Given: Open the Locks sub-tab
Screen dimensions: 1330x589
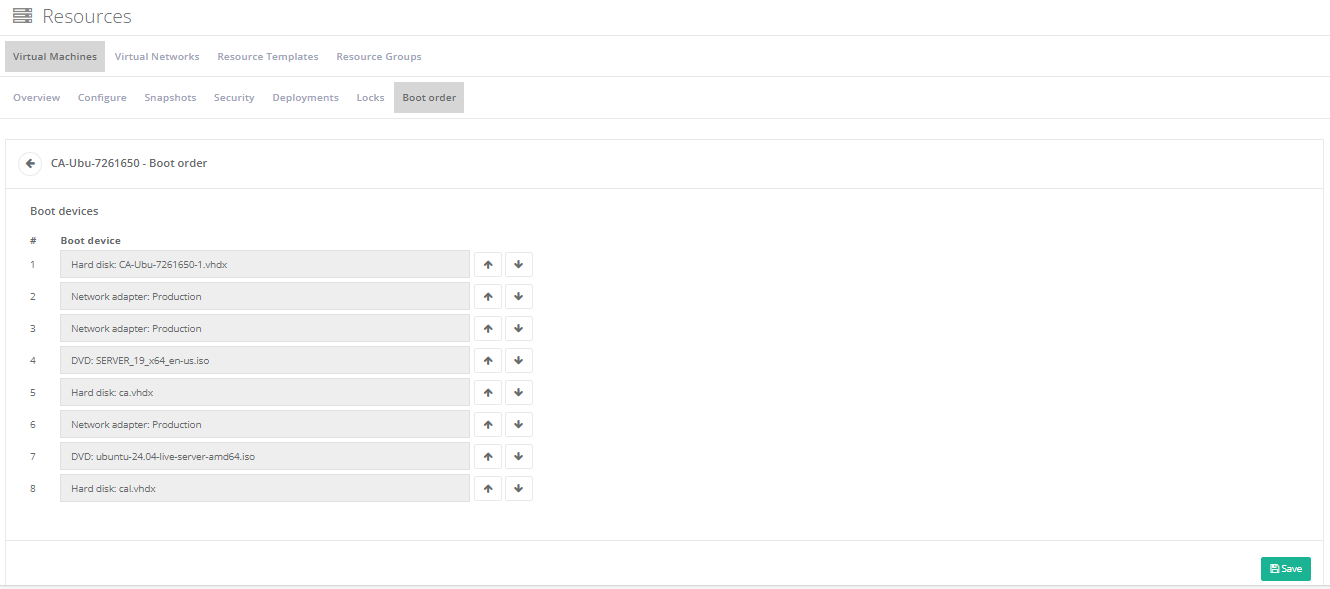Looking at the screenshot, I should click(370, 98).
